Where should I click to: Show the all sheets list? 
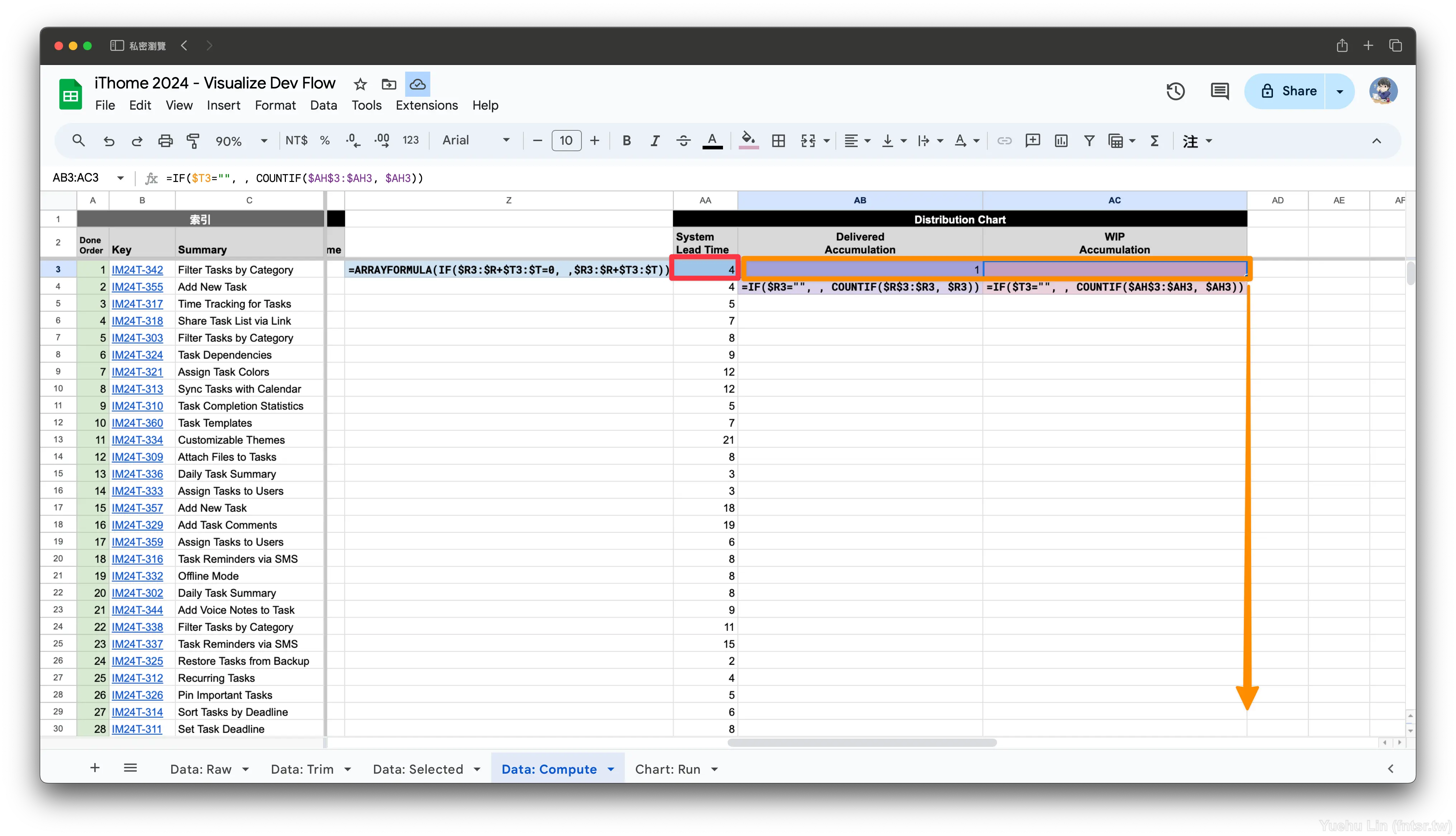click(x=130, y=768)
